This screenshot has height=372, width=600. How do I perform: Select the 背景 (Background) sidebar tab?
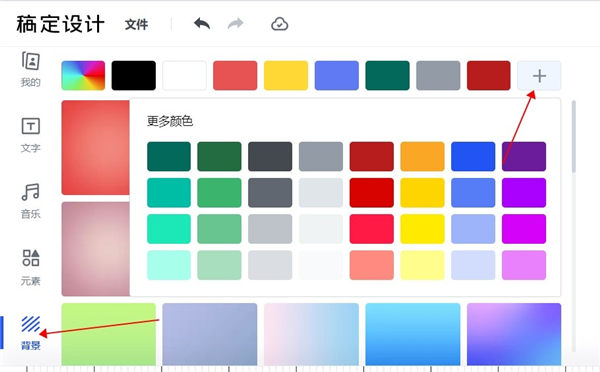(x=31, y=333)
